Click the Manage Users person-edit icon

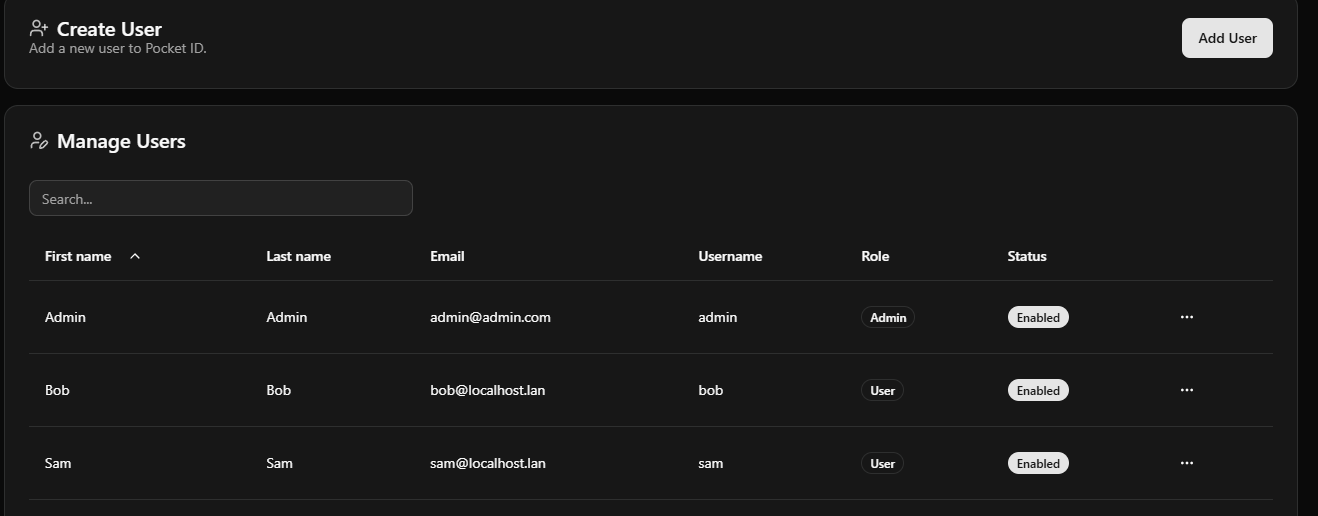tap(39, 141)
